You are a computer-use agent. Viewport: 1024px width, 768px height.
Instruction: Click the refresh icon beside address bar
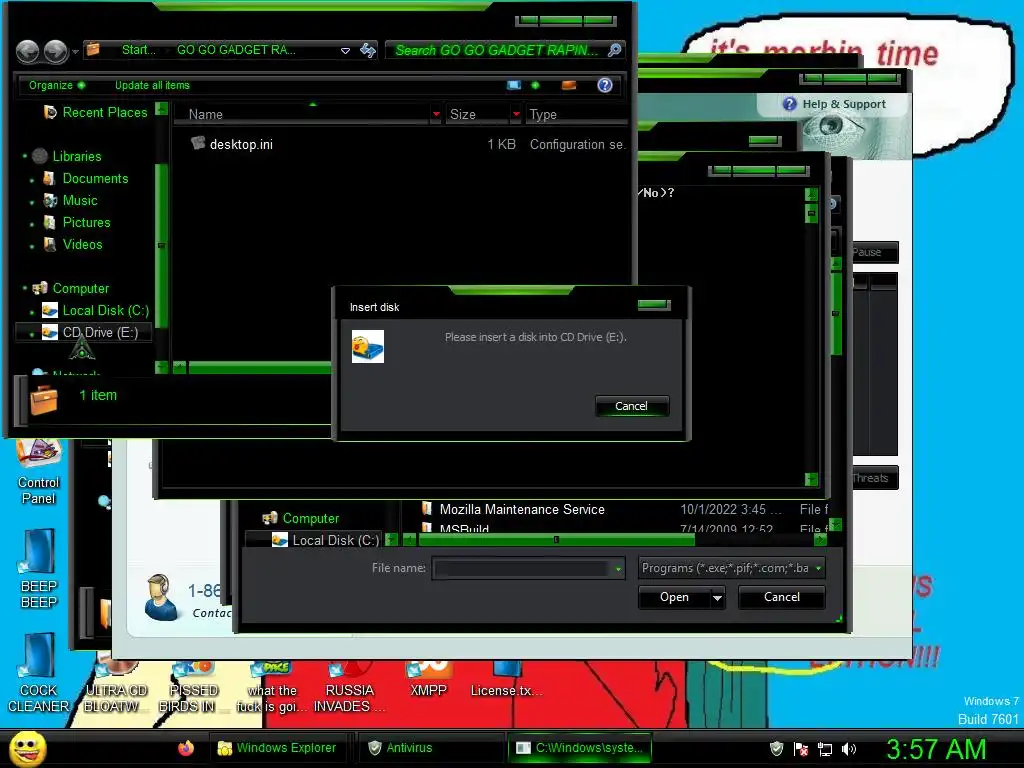(368, 50)
